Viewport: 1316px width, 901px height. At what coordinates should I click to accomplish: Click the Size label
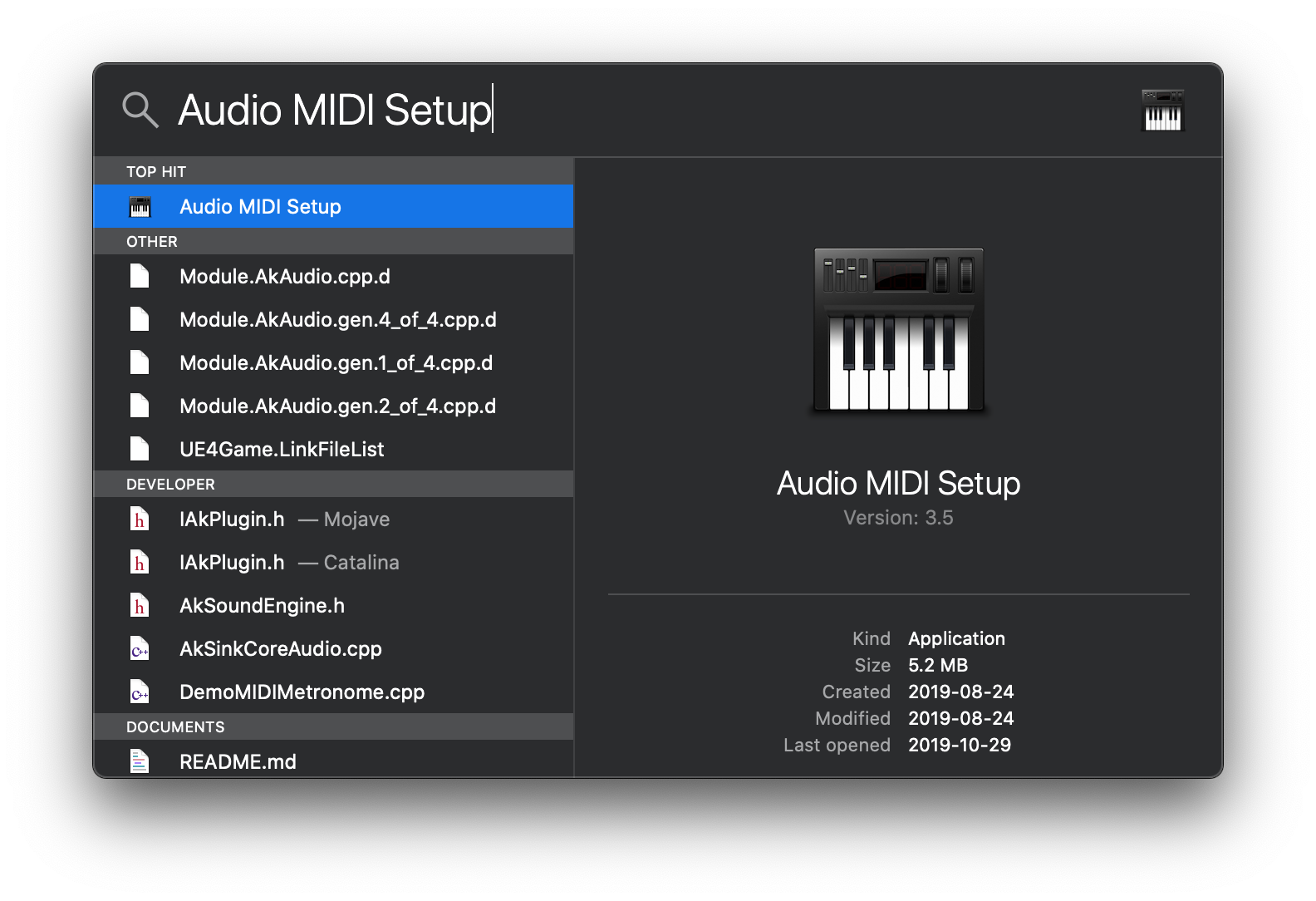pyautogui.click(x=872, y=665)
